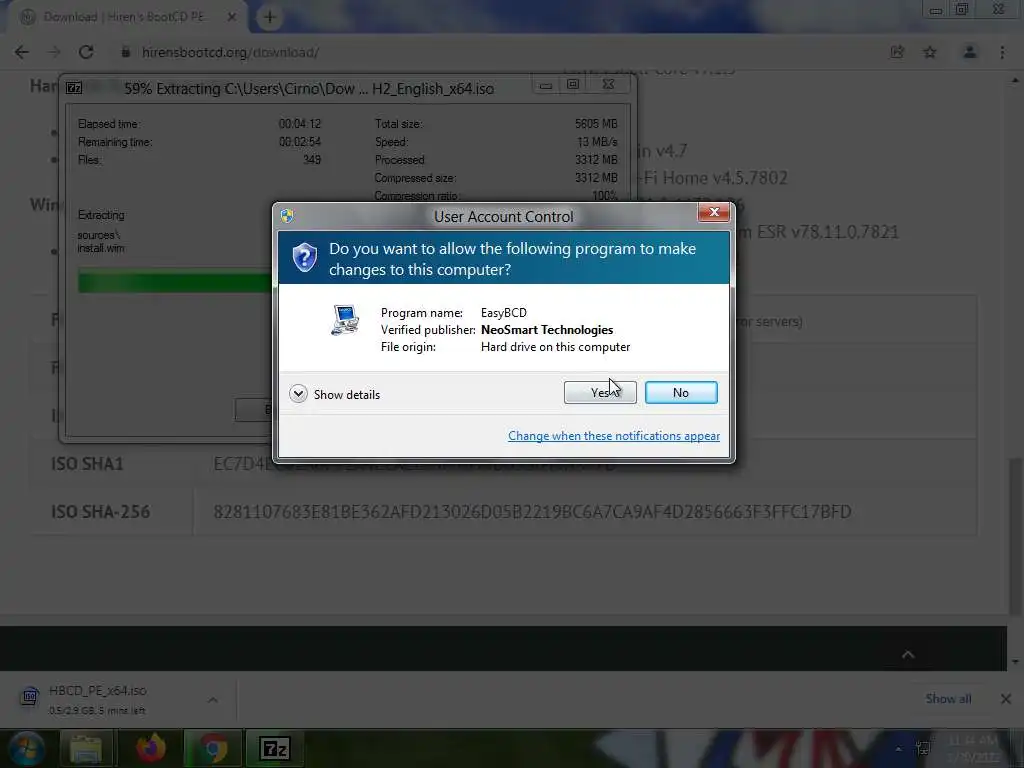
Task: Switch to Chrome in taskbar
Action: [213, 748]
